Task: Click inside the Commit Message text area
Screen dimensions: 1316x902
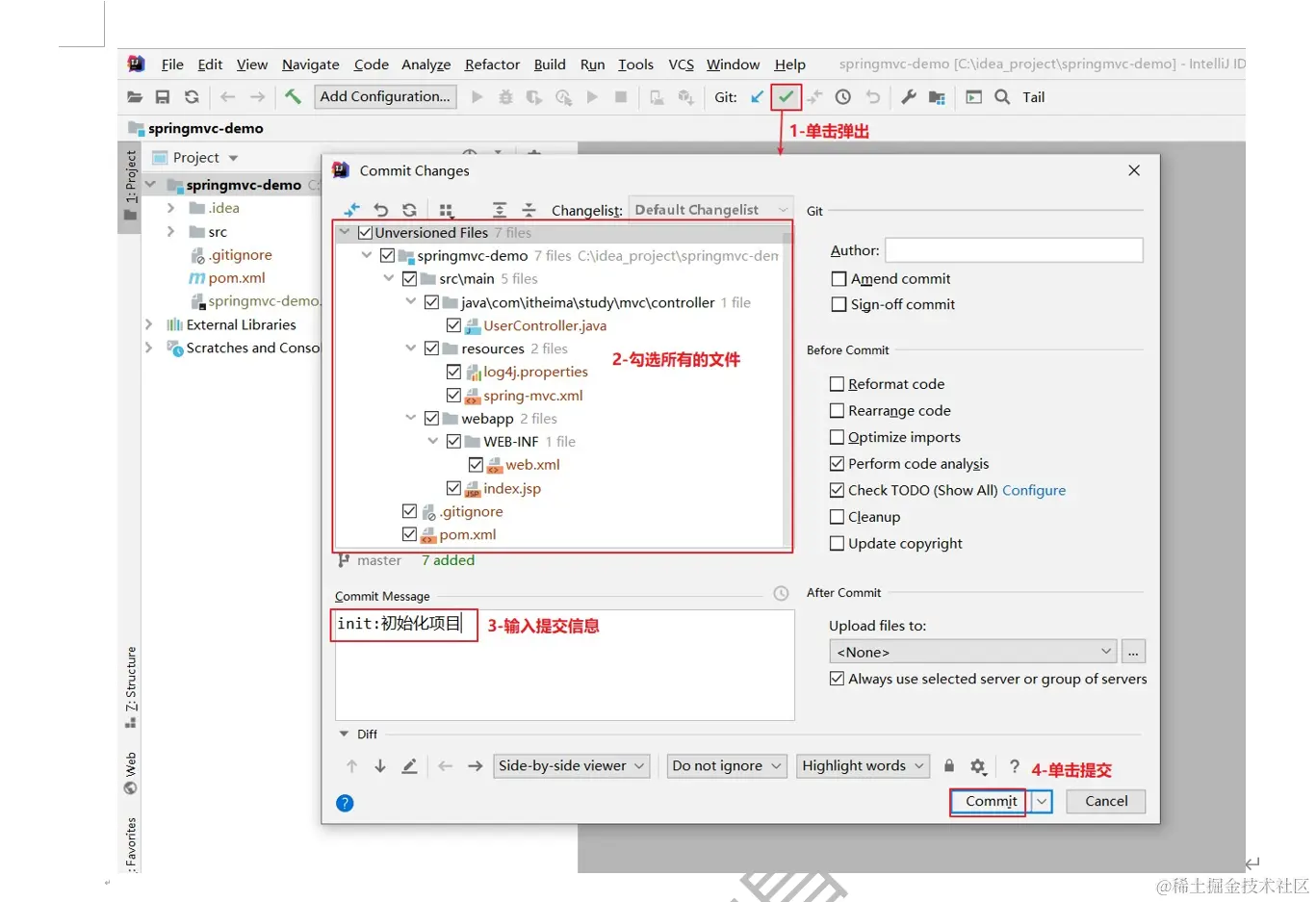Action: [564, 664]
